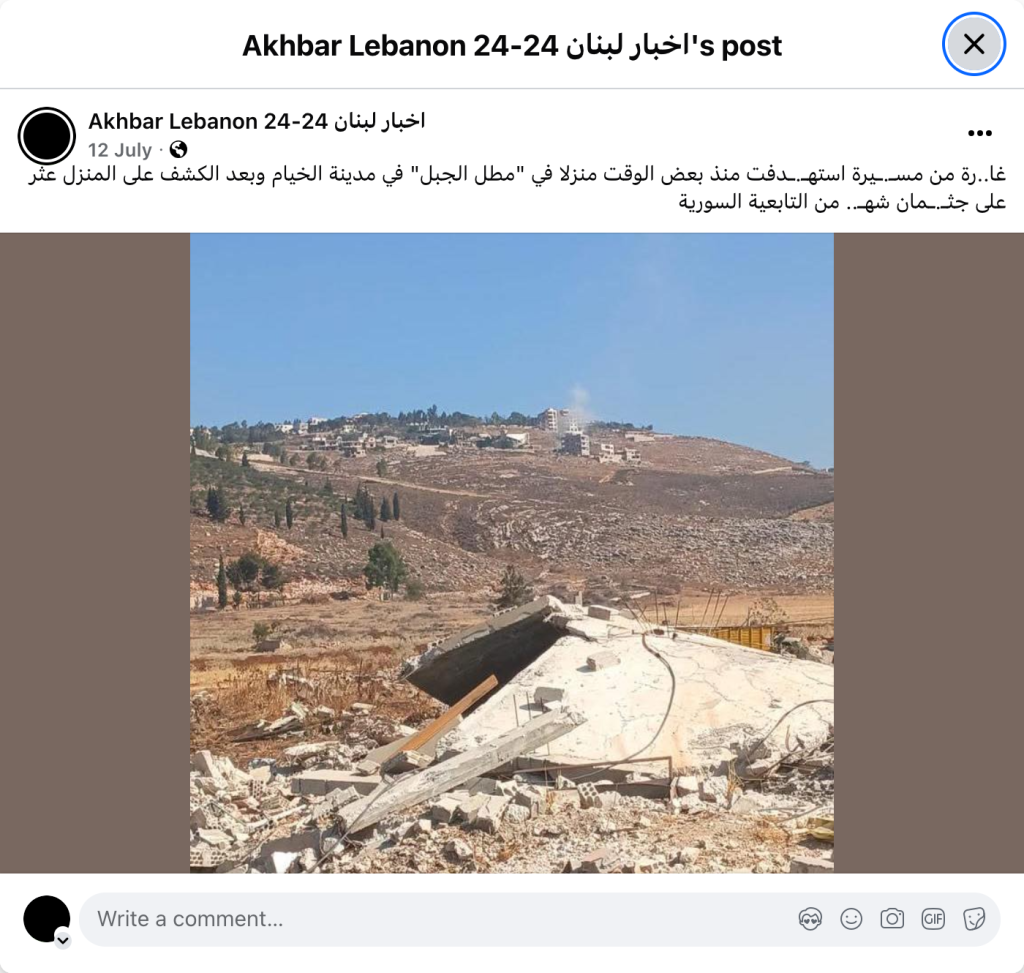This screenshot has width=1024, height=973.
Task: Open the rubble and hillside photo
Action: pyautogui.click(x=512, y=553)
